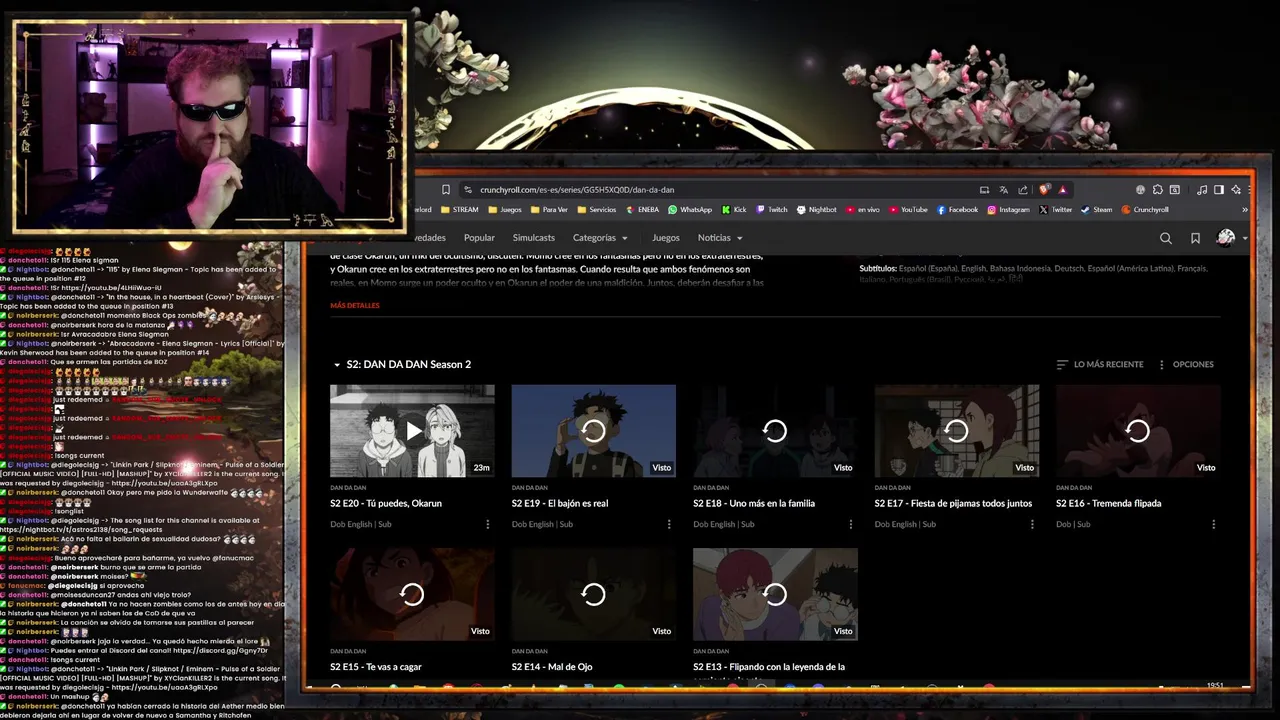Image resolution: width=1280 pixels, height=720 pixels.
Task: Open the Steam bookmark
Action: (x=1096, y=210)
